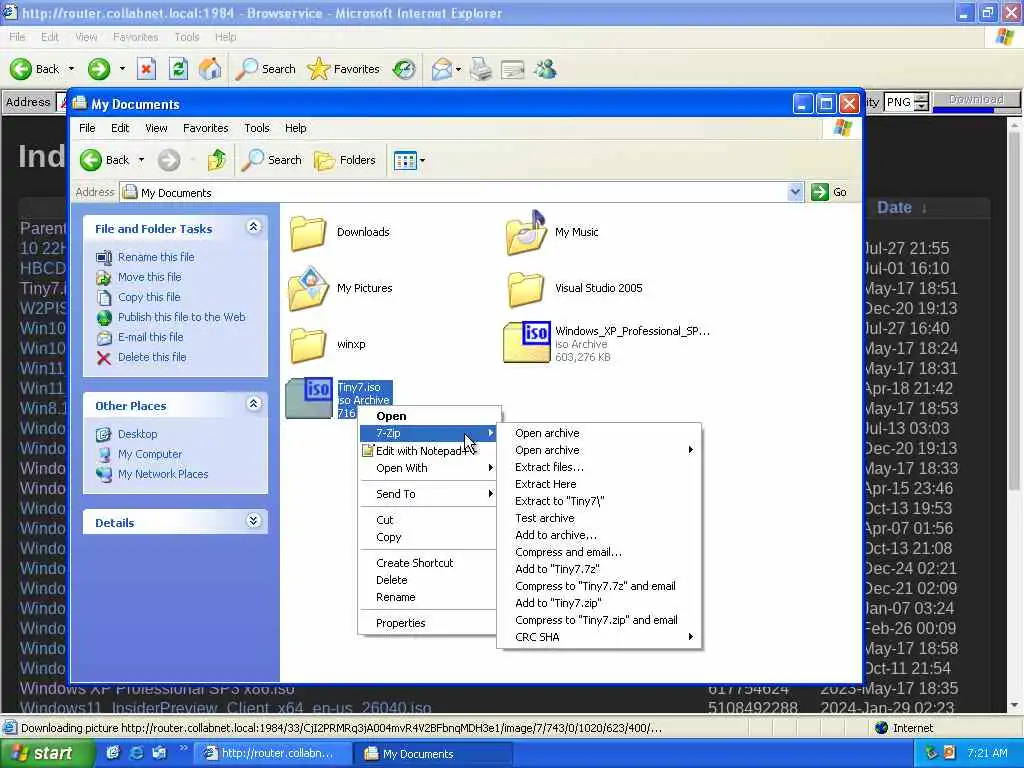
Task: Click Internet Explorer Print icon
Action: tap(481, 69)
